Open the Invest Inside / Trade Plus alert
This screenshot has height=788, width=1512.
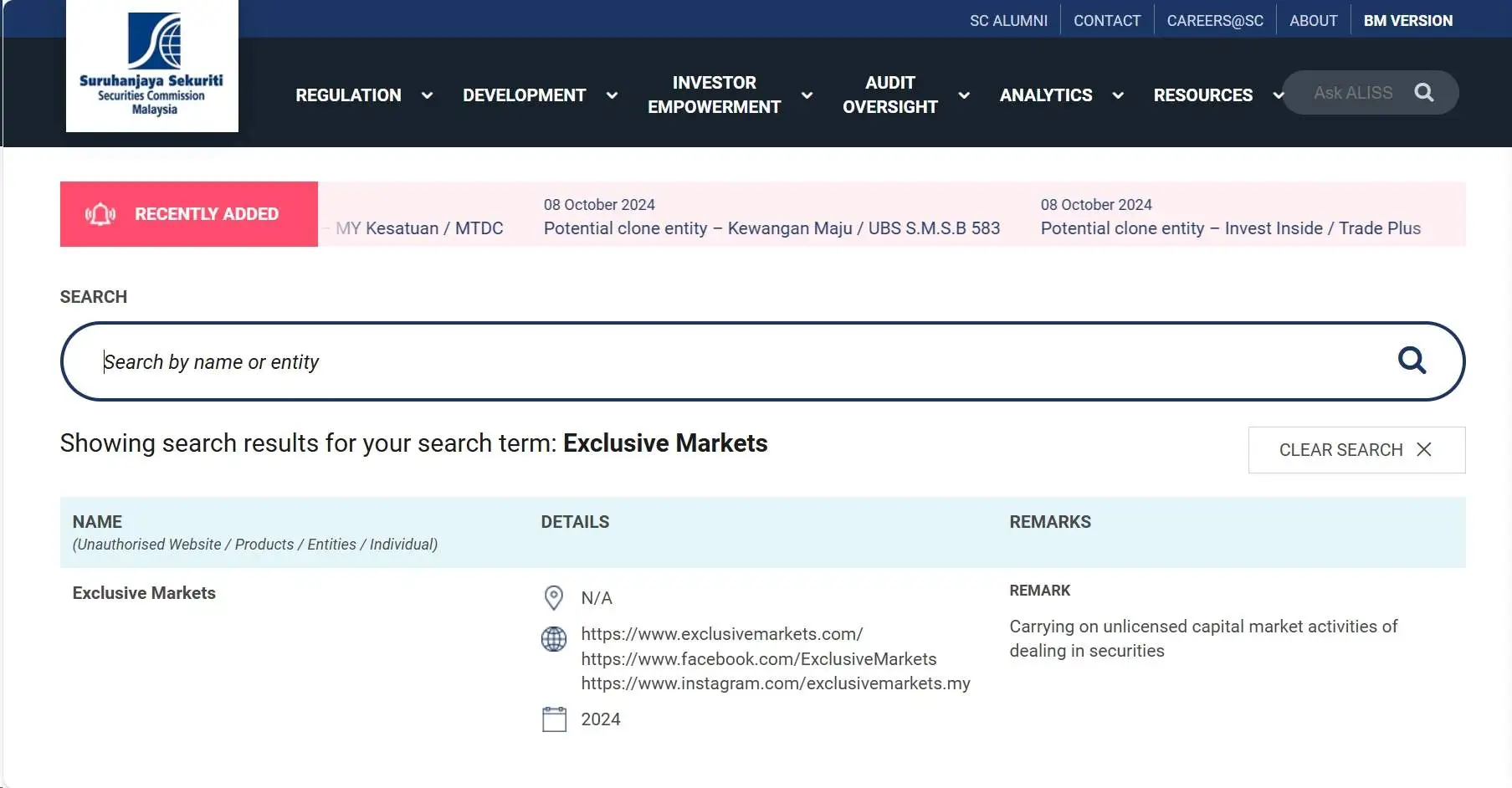1231,228
